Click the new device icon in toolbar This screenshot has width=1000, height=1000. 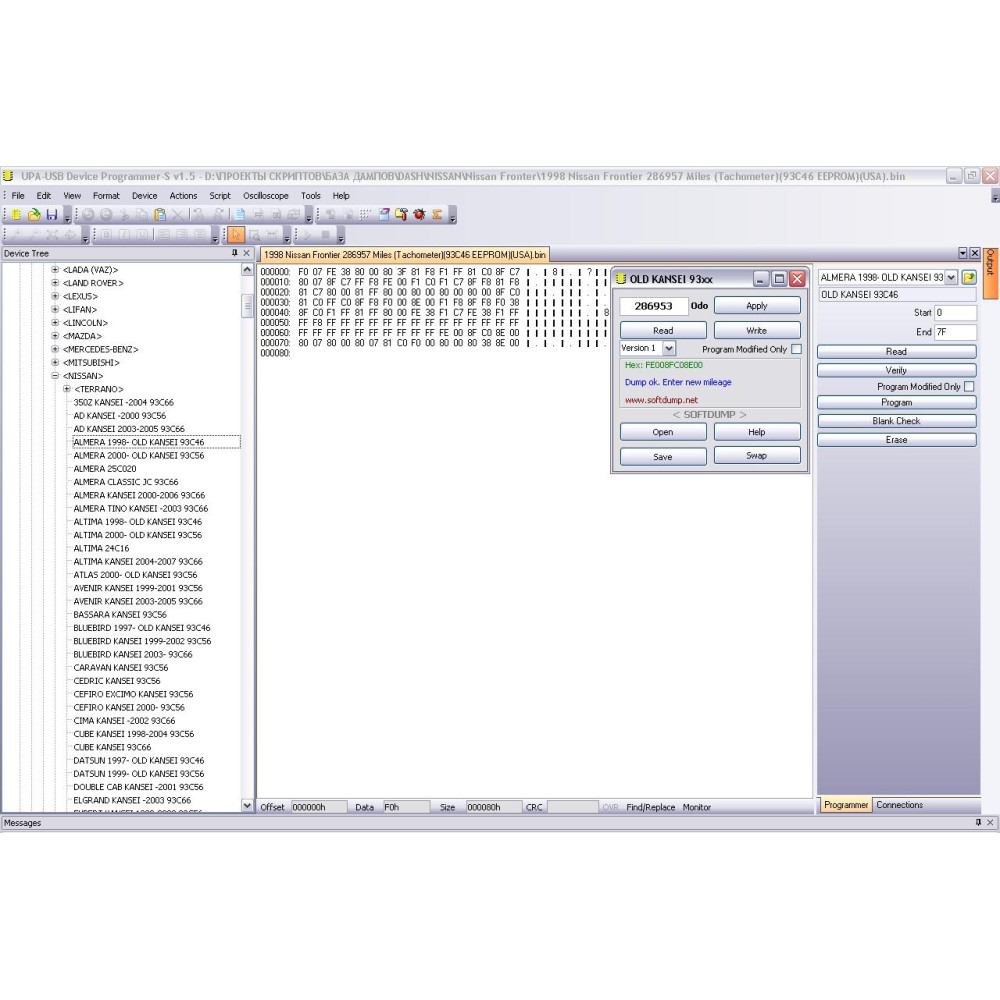point(17,215)
